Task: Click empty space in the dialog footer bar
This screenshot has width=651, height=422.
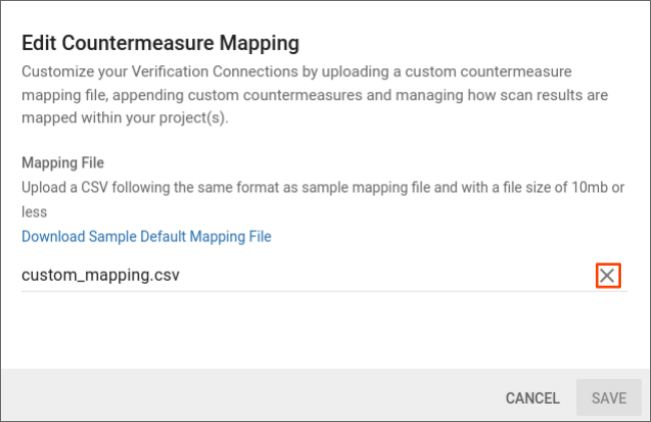Action: point(250,398)
